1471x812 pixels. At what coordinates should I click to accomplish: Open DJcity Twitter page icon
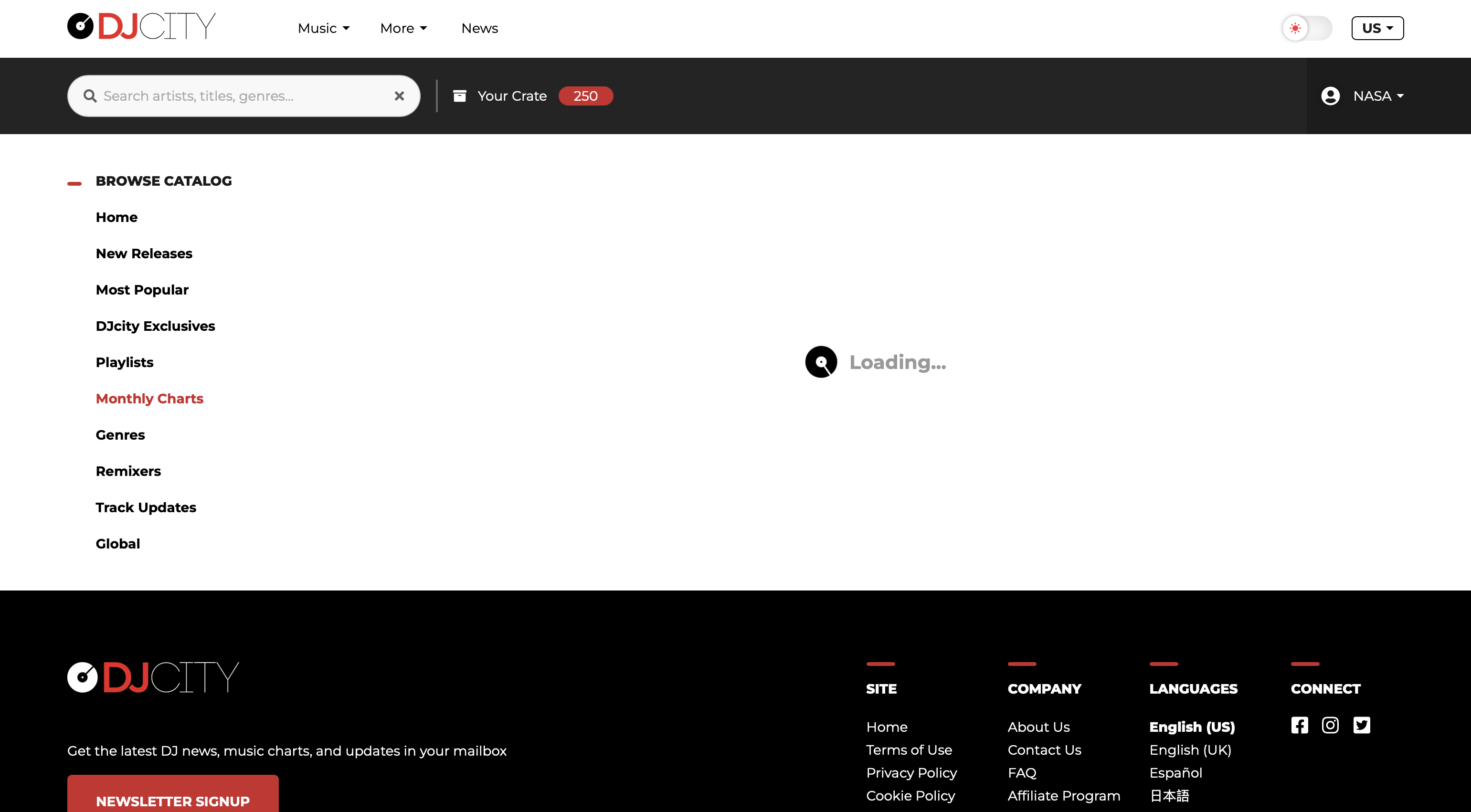(1361, 725)
